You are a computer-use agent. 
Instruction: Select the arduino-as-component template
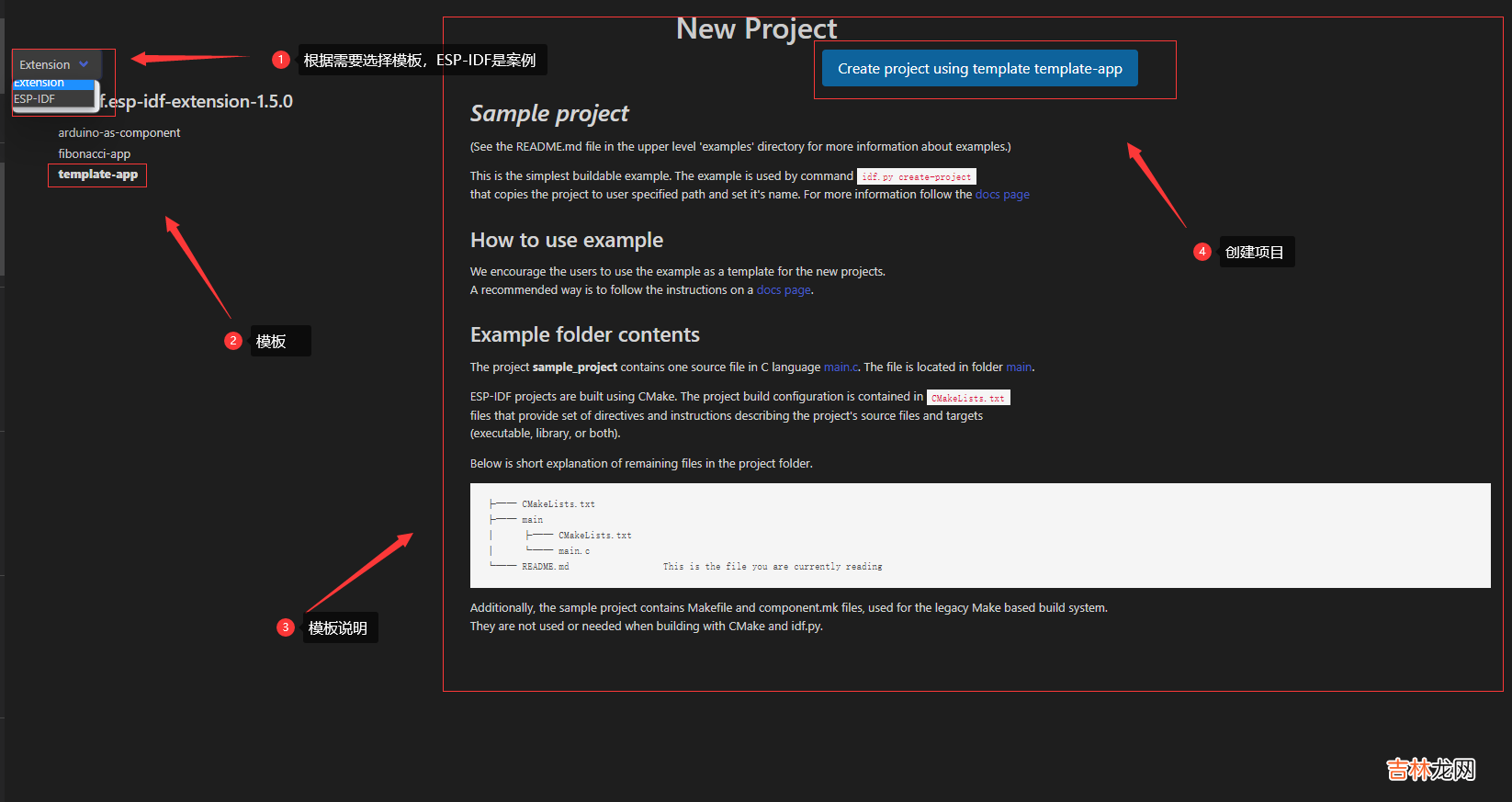click(x=119, y=133)
